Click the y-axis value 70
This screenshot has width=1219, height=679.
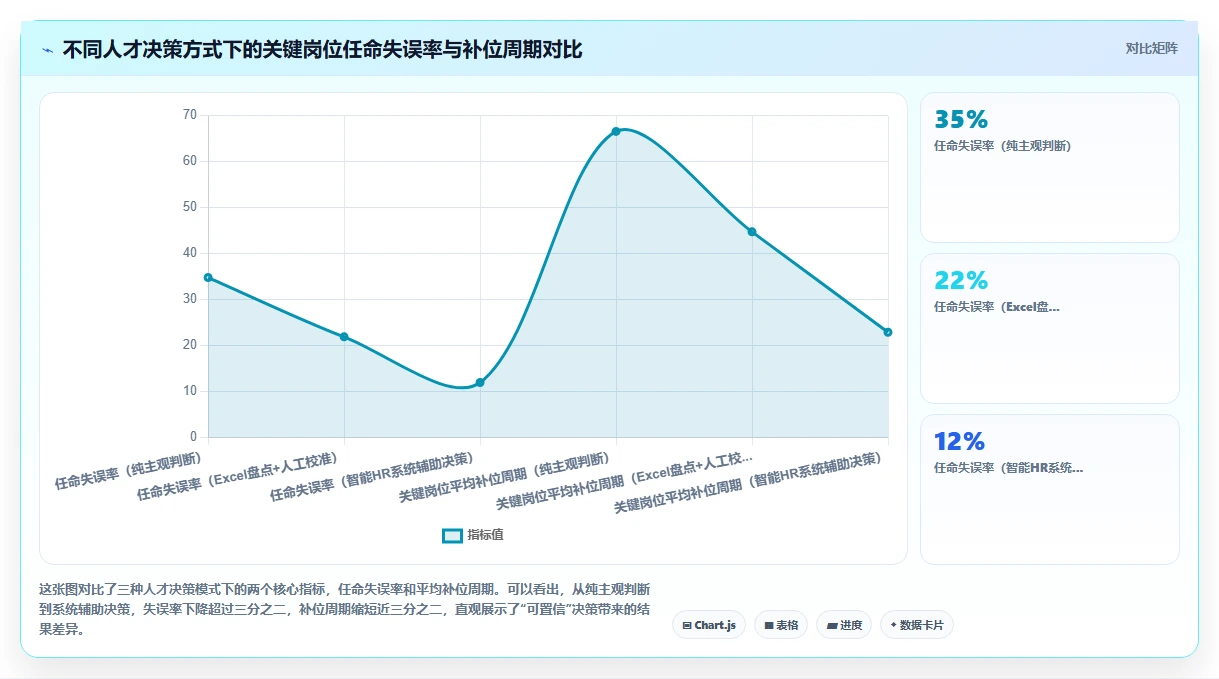pyautogui.click(x=190, y=115)
